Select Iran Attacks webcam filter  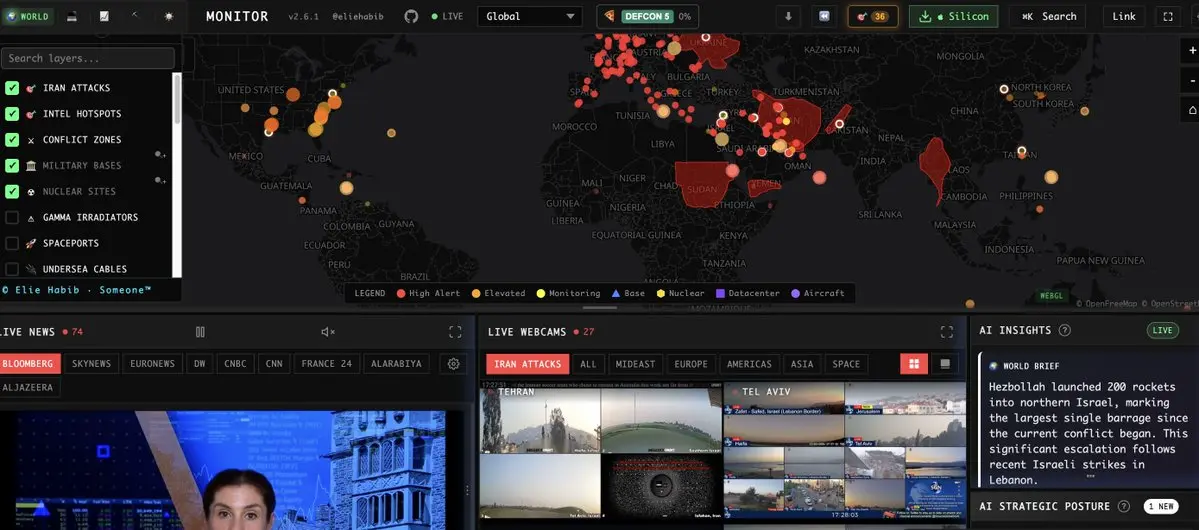pos(528,364)
